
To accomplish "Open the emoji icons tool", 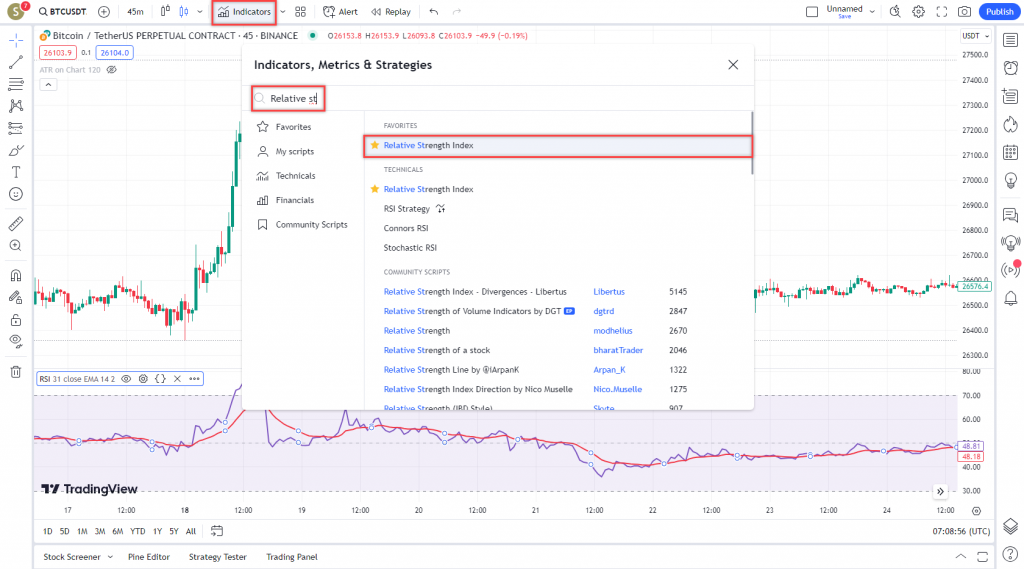I will [x=16, y=194].
